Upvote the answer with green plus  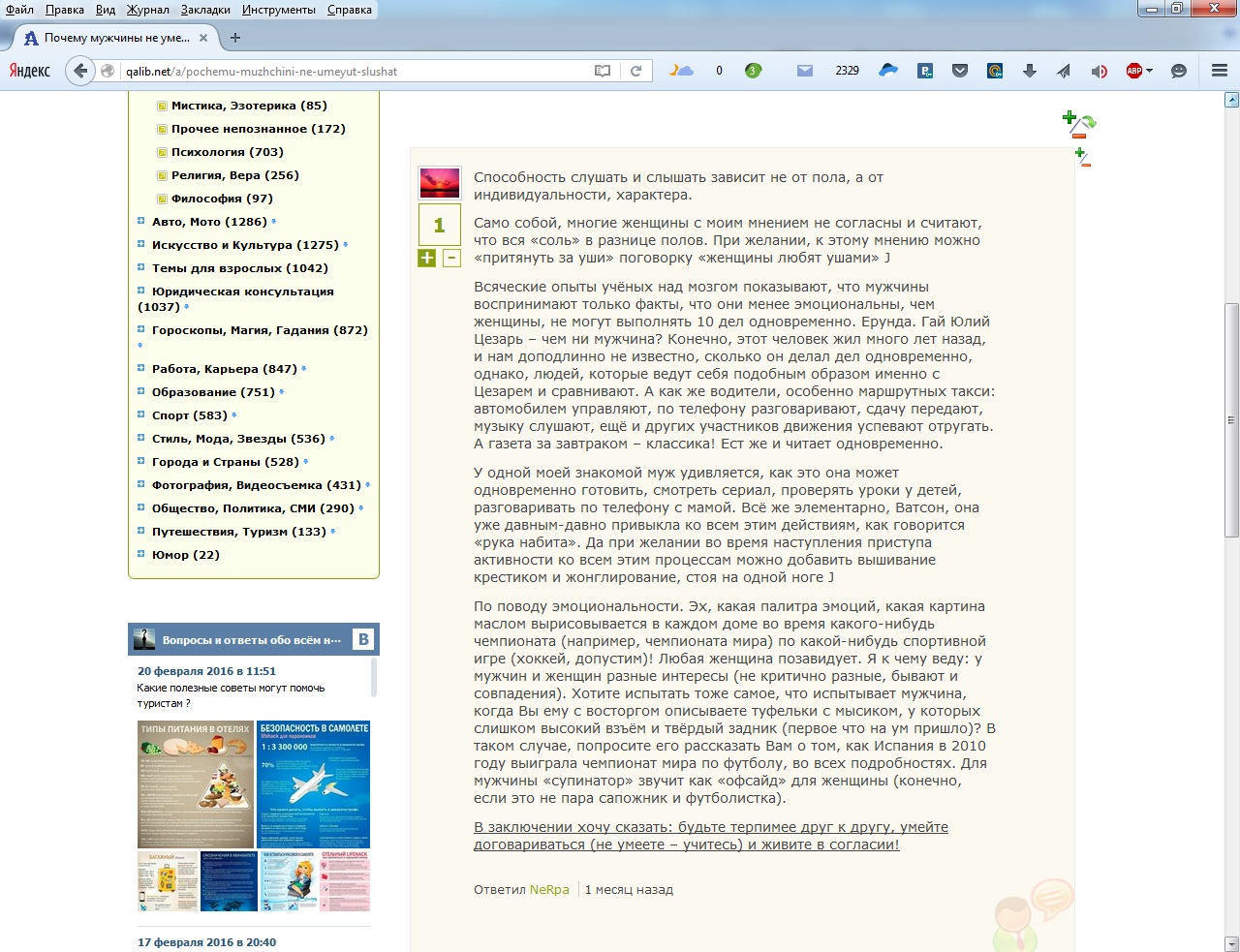click(426, 258)
